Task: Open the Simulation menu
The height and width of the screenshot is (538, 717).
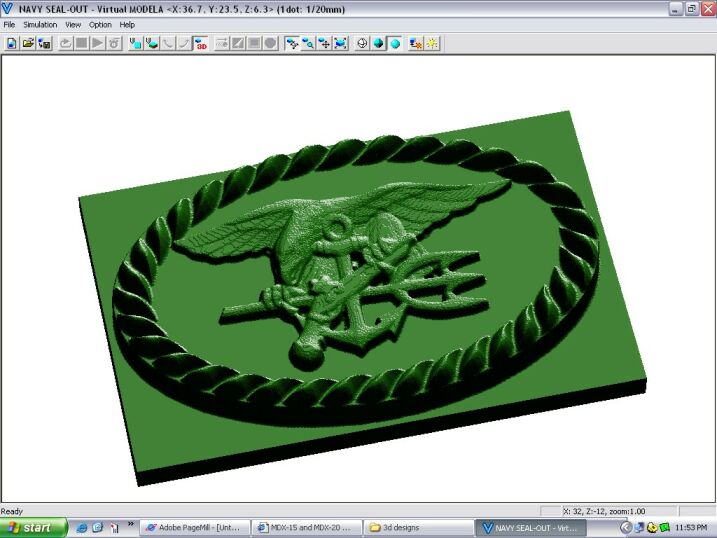Action: click(40, 24)
